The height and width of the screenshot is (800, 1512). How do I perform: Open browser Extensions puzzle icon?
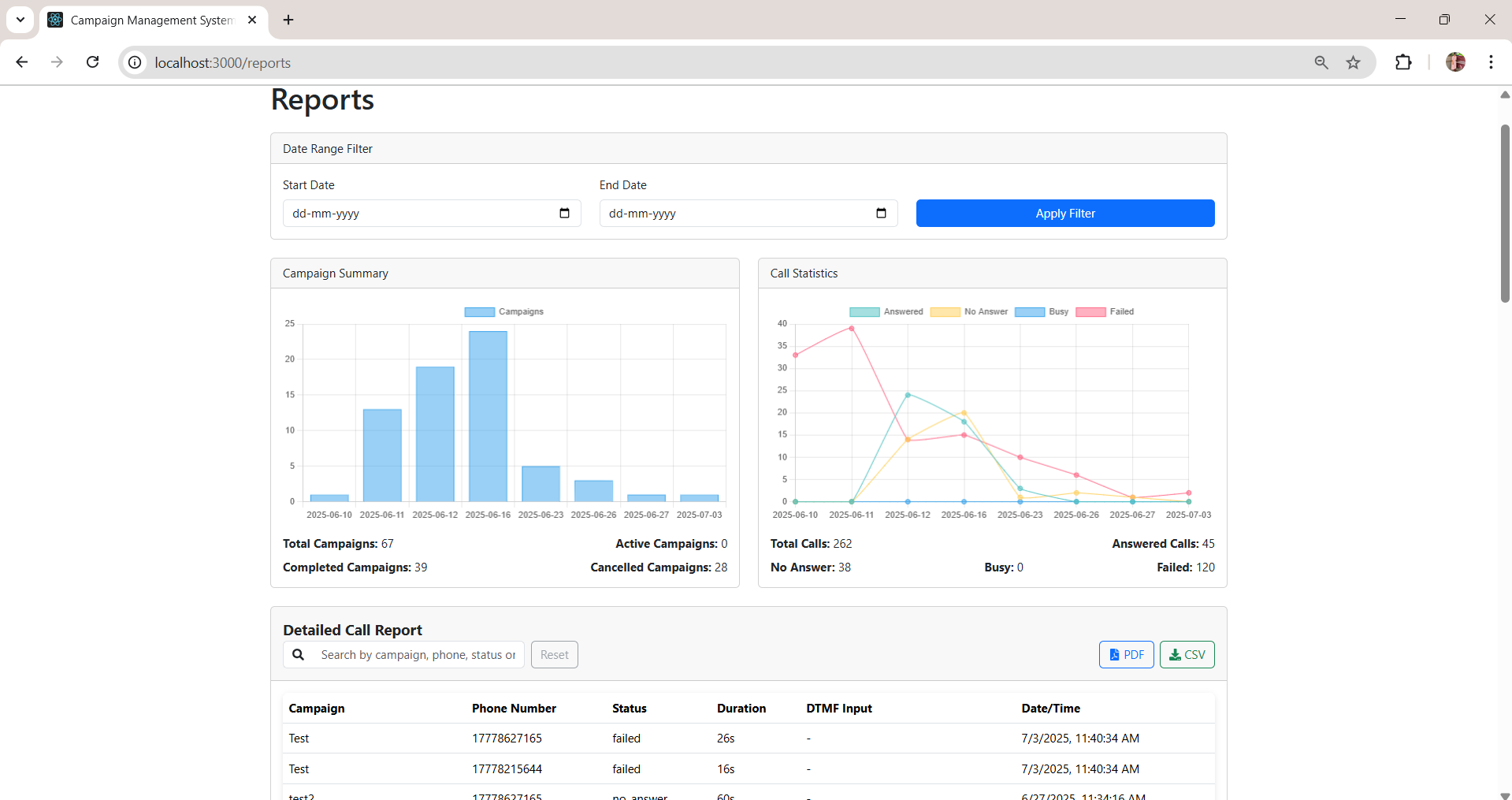1403,63
